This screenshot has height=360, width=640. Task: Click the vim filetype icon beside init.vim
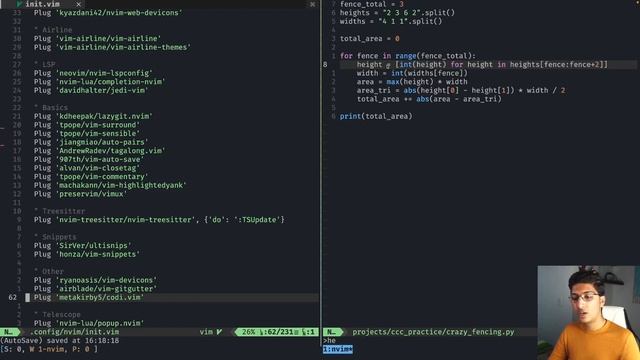19,4
